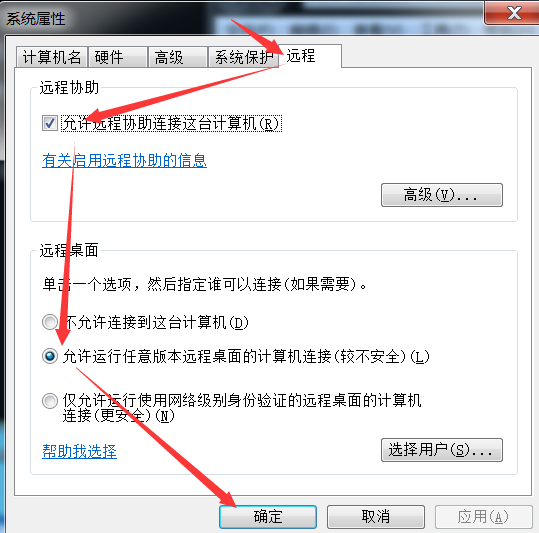This screenshot has height=533, width=539.
Task: Open the 帮助我选择 link
Action: tap(79, 451)
